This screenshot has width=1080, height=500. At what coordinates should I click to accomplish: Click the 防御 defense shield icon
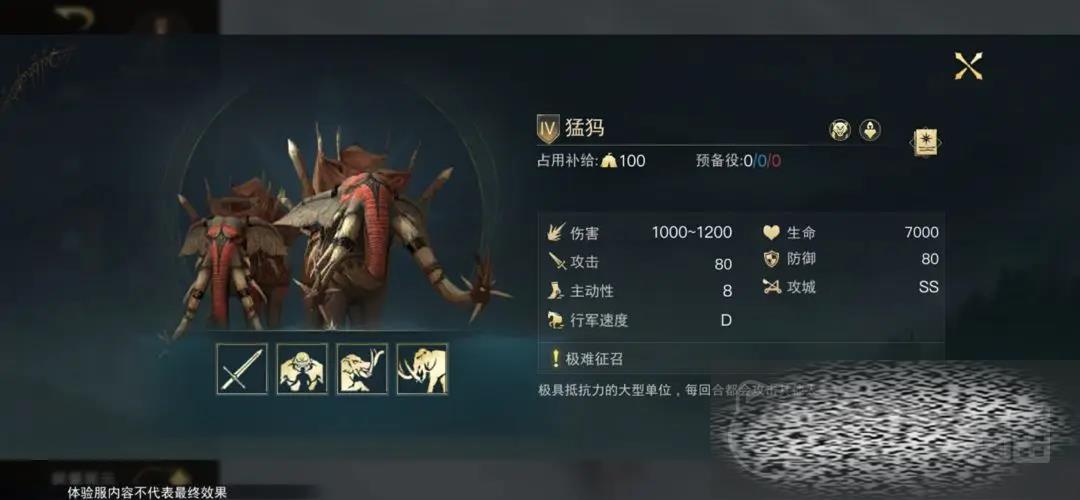pyautogui.click(x=771, y=259)
